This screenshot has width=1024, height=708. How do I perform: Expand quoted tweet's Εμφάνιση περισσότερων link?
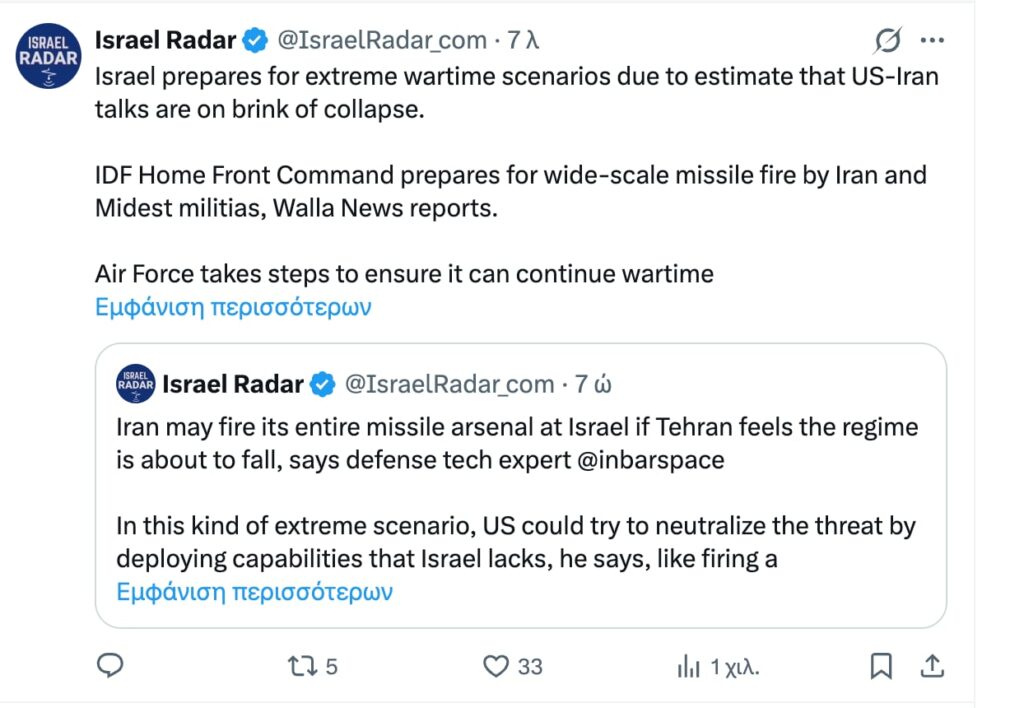[255, 591]
